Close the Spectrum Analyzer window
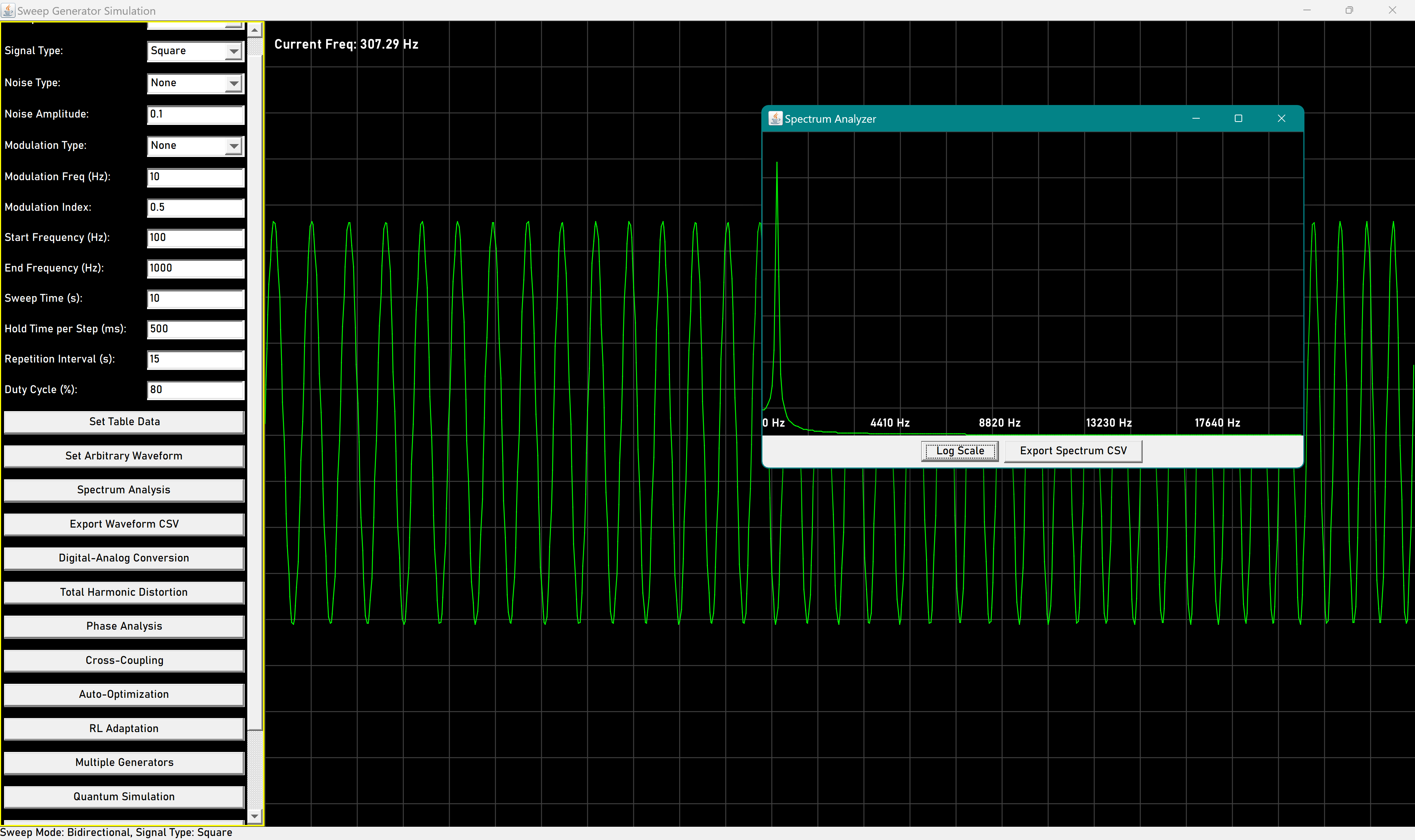Image resolution: width=1415 pixels, height=840 pixels. (1281, 118)
